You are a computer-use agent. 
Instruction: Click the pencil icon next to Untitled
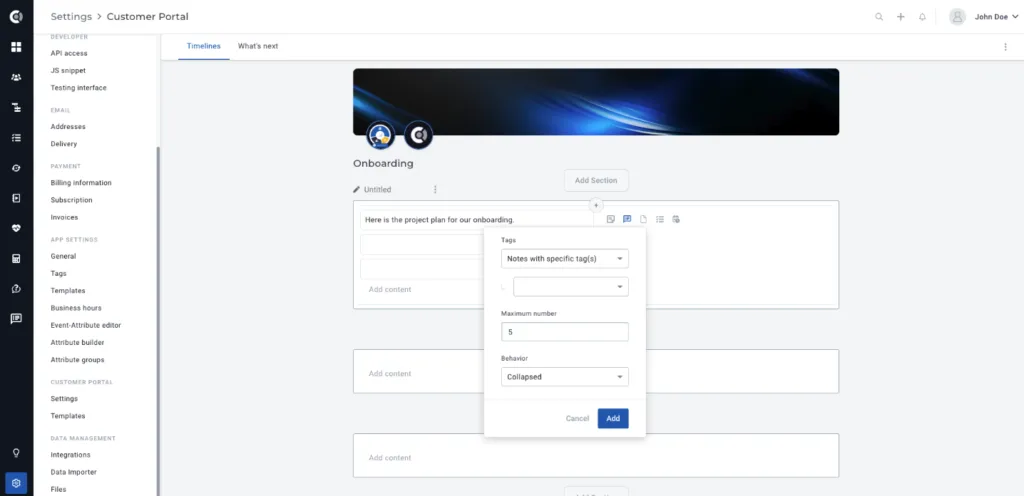(x=357, y=189)
